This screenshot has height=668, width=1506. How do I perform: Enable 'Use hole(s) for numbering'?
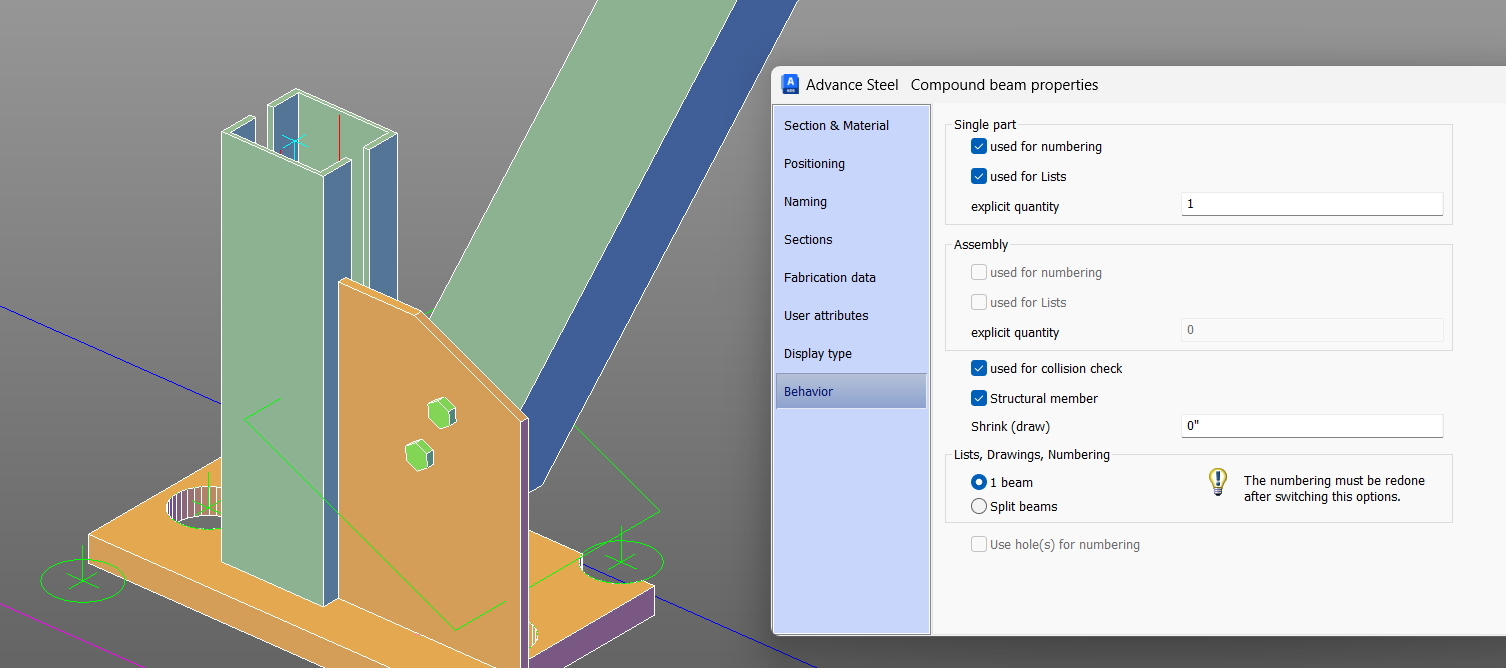coord(978,544)
